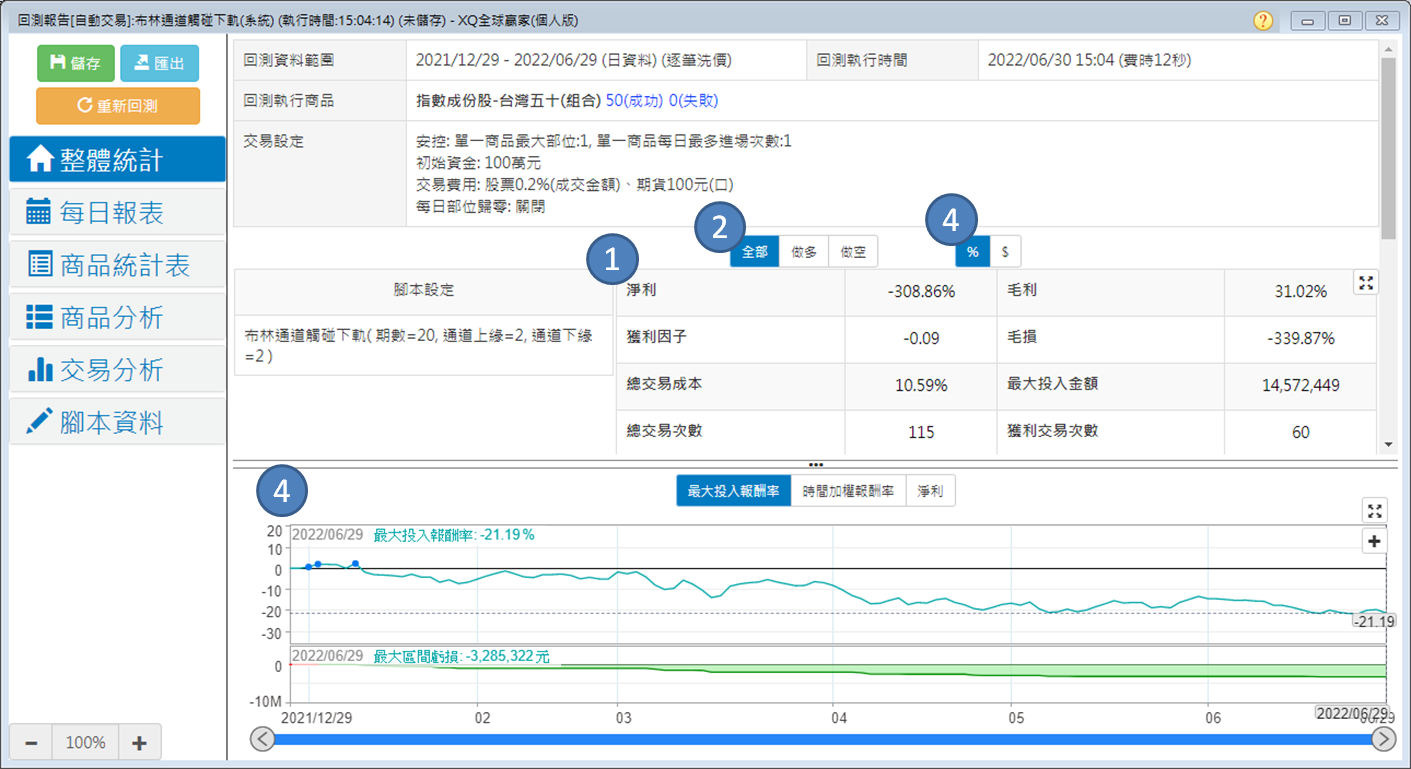Image resolution: width=1411 pixels, height=769 pixels.
Task: Rerun the backtest with 重新回測
Action: (x=117, y=106)
